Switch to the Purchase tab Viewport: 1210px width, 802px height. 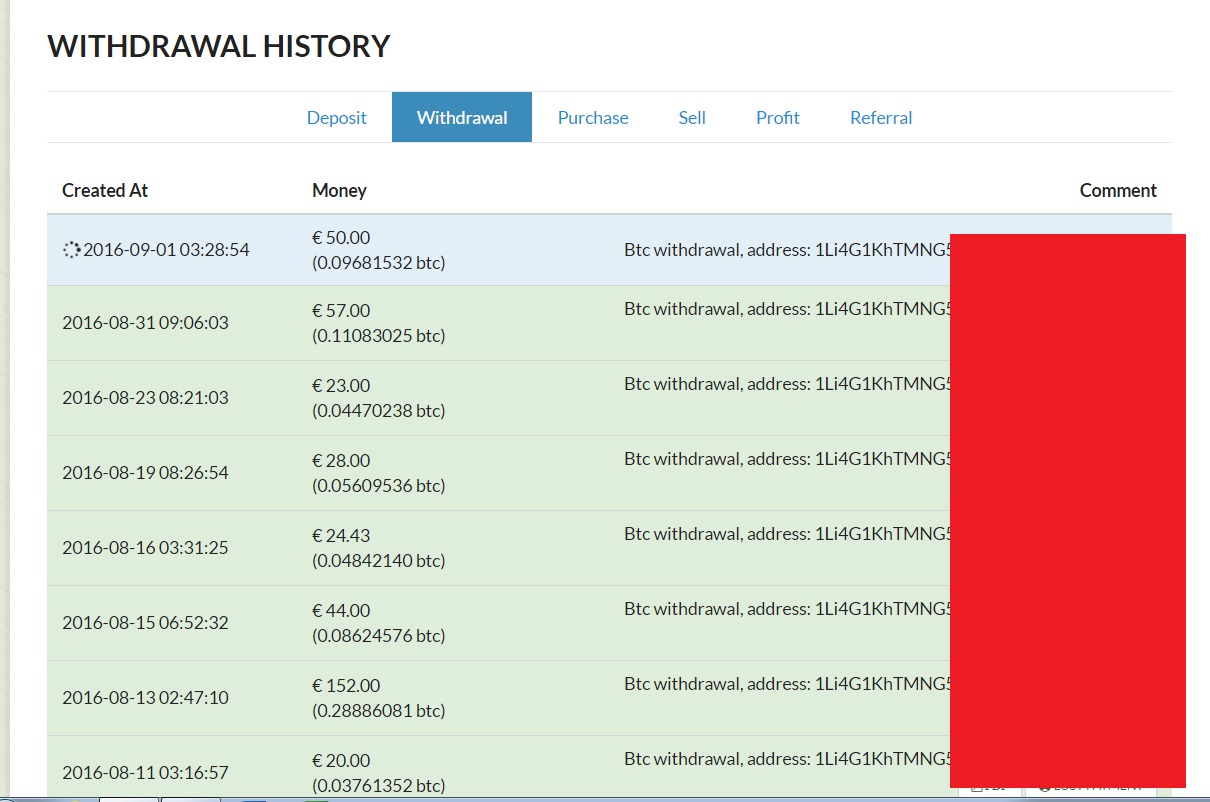pos(593,117)
